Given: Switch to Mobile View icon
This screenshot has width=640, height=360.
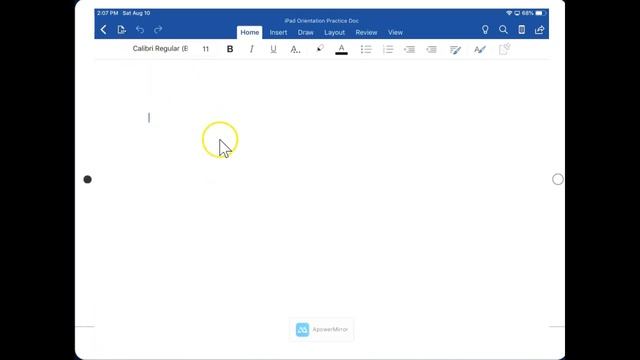Looking at the screenshot, I should coord(522,29).
